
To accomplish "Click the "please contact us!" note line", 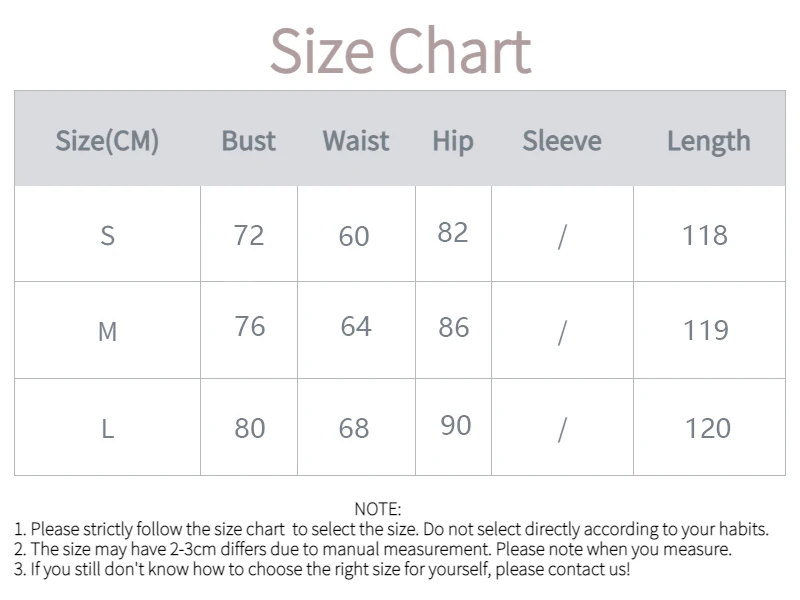I will [x=322, y=569].
